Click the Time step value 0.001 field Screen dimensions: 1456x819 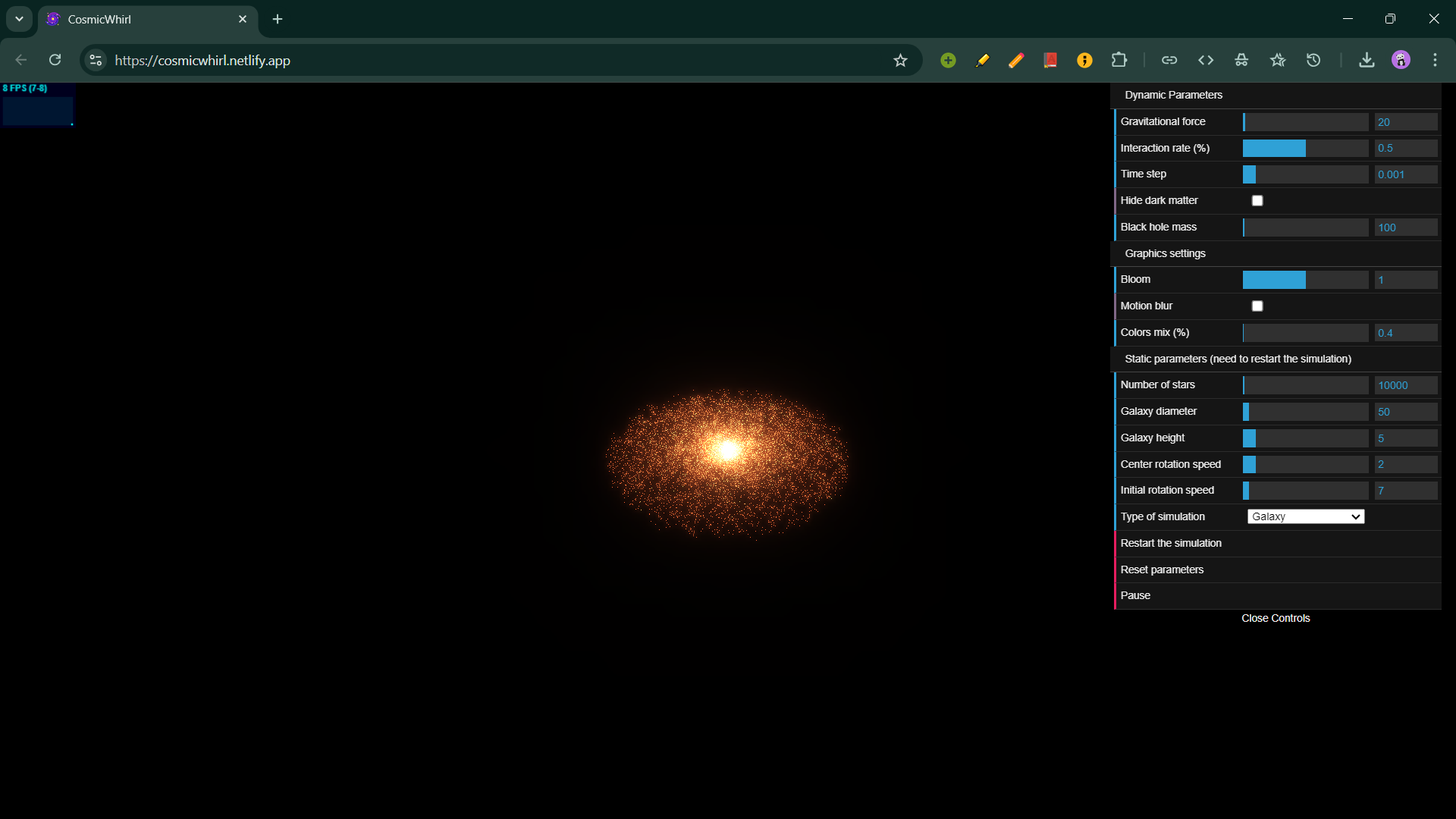click(1406, 174)
